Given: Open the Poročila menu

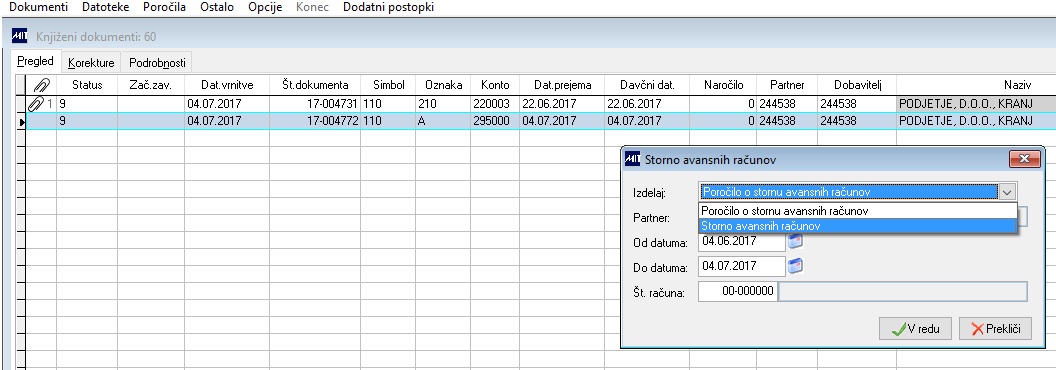Looking at the screenshot, I should 164,7.
